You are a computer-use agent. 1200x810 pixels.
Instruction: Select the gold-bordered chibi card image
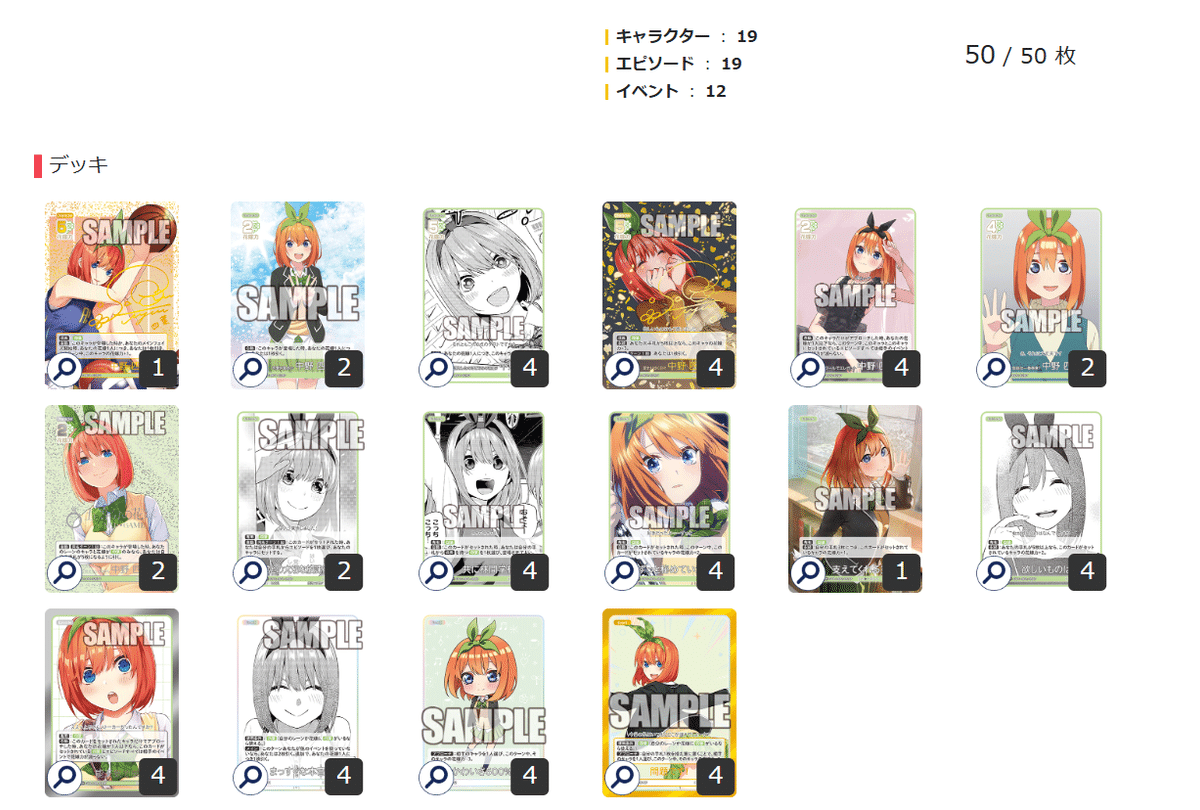[x=669, y=702]
